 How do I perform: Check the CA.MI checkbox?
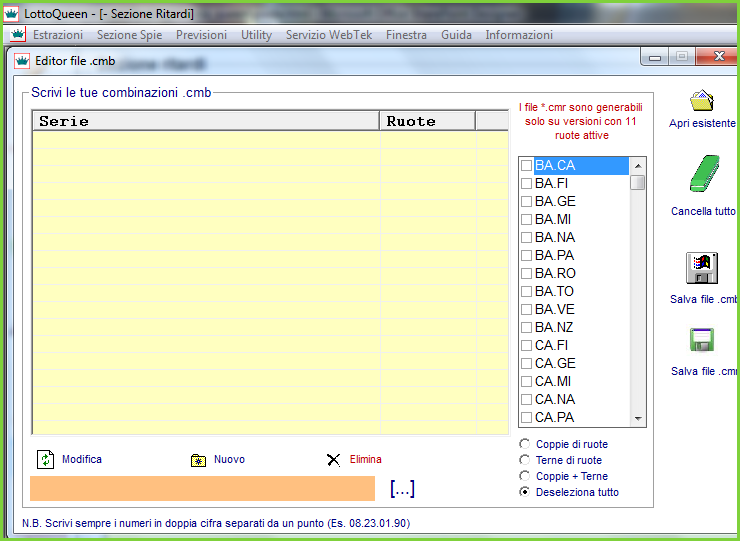(x=526, y=381)
